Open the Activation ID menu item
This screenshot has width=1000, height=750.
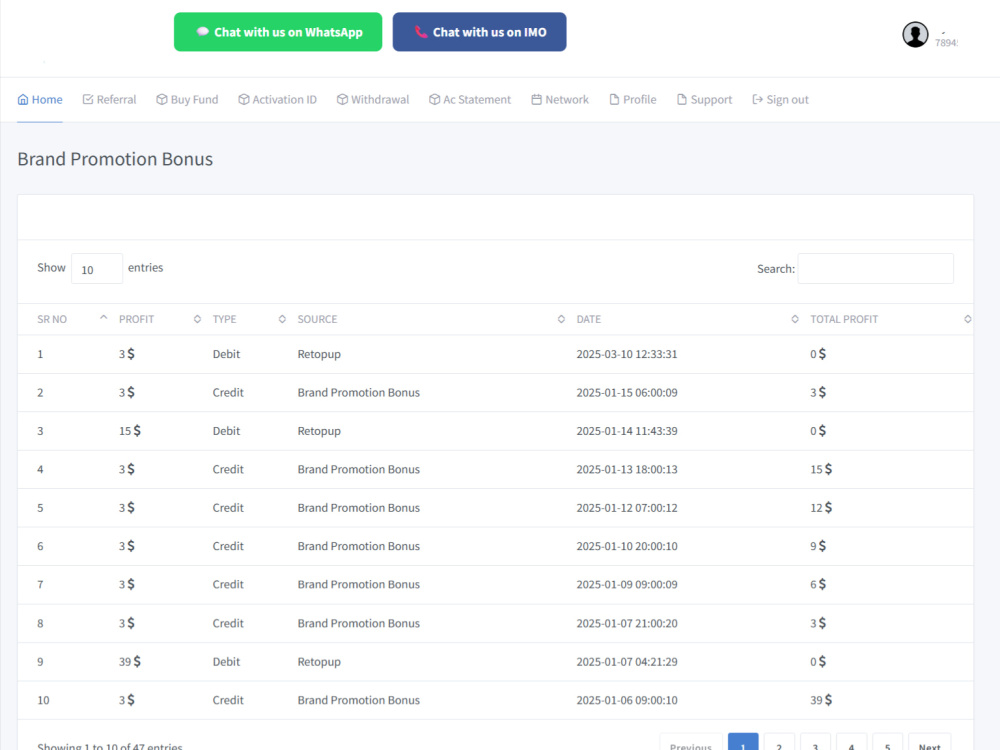click(x=277, y=99)
